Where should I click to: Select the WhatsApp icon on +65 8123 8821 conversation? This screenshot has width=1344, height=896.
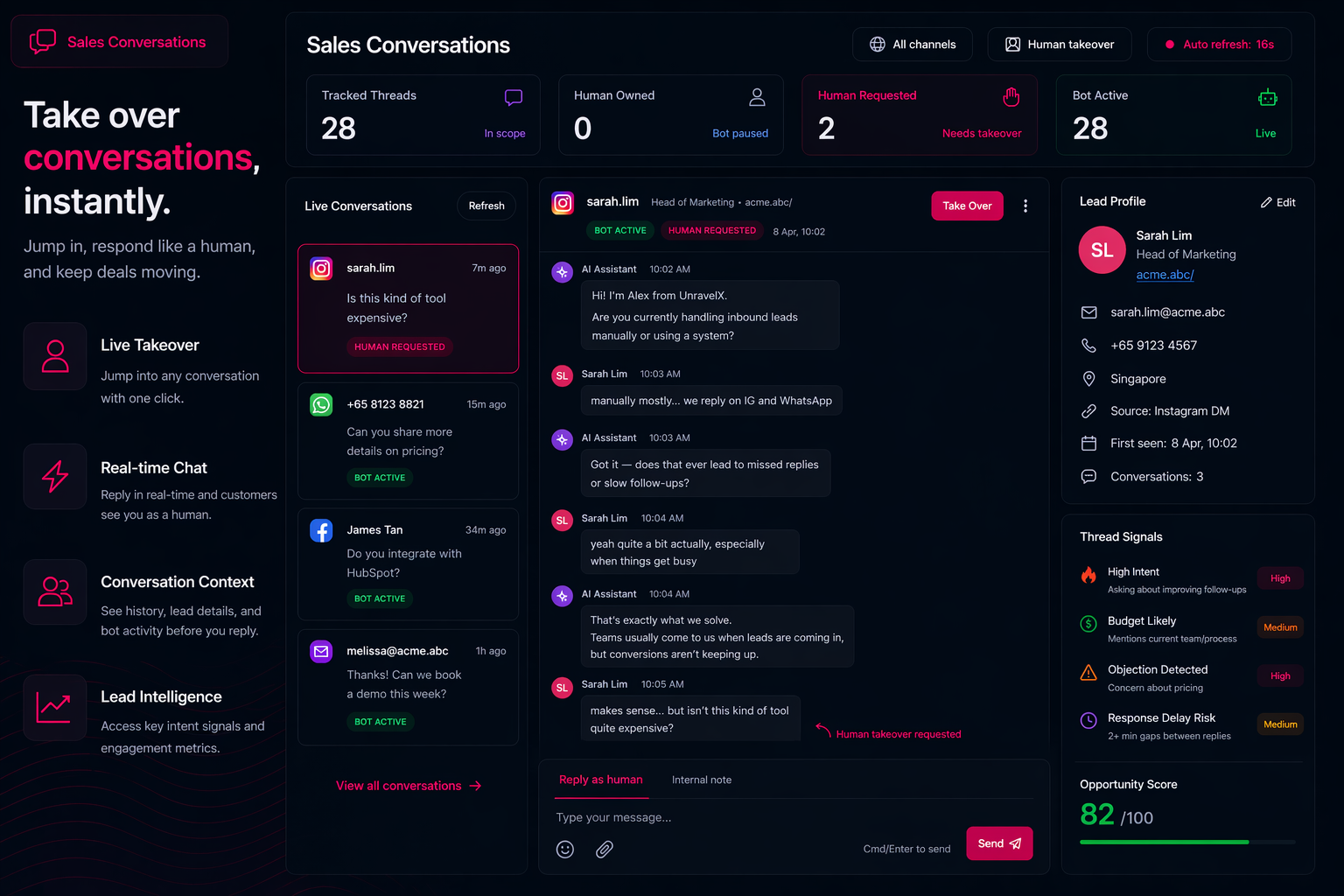click(321, 404)
